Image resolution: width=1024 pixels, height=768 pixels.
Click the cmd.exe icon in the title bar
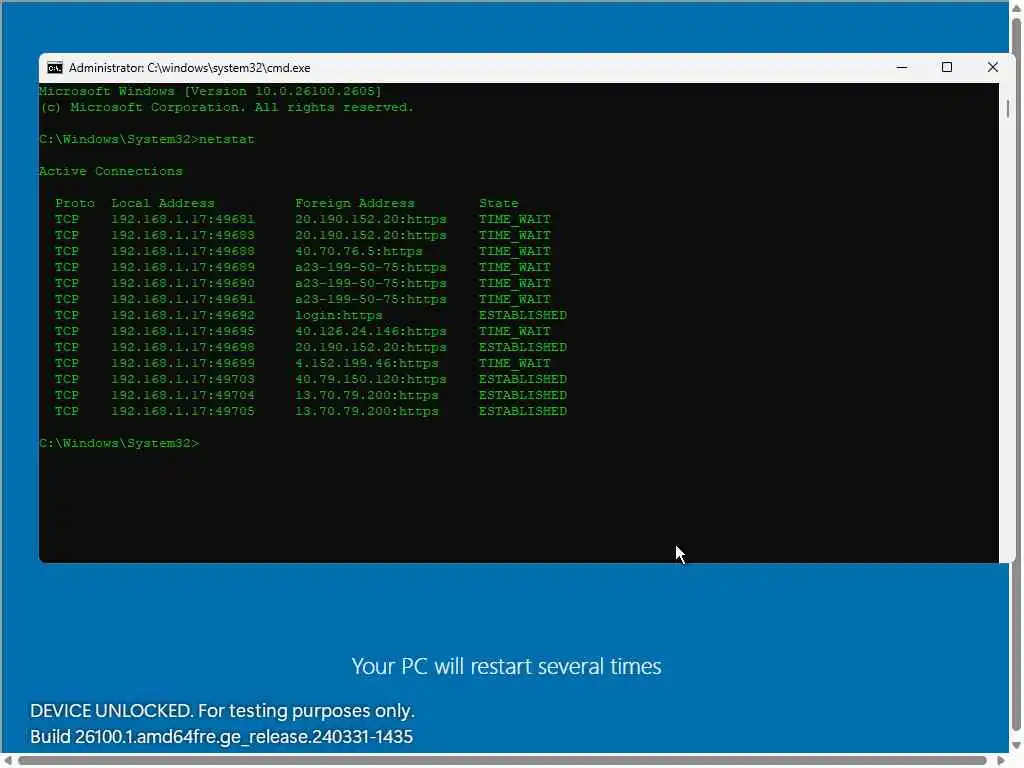click(55, 68)
